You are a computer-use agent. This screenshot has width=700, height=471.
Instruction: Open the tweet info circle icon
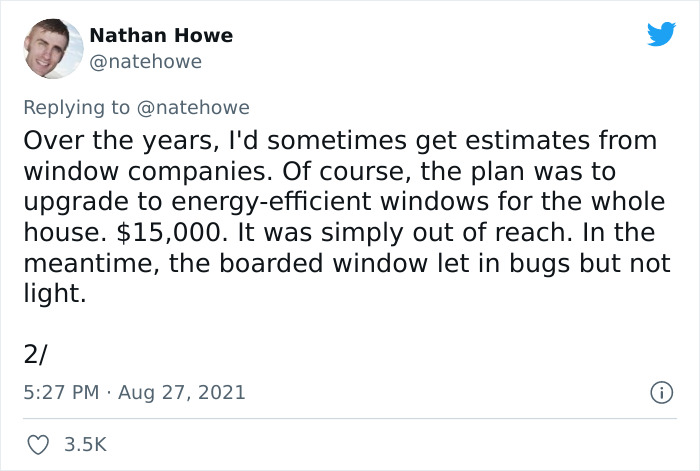click(x=659, y=392)
